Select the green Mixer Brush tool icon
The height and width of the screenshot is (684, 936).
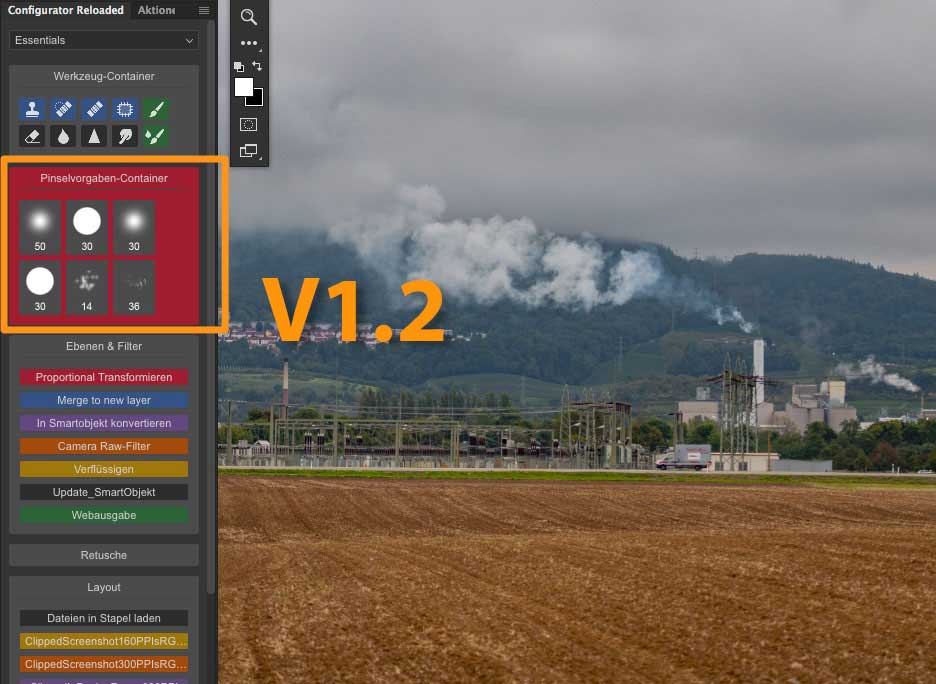tap(155, 137)
